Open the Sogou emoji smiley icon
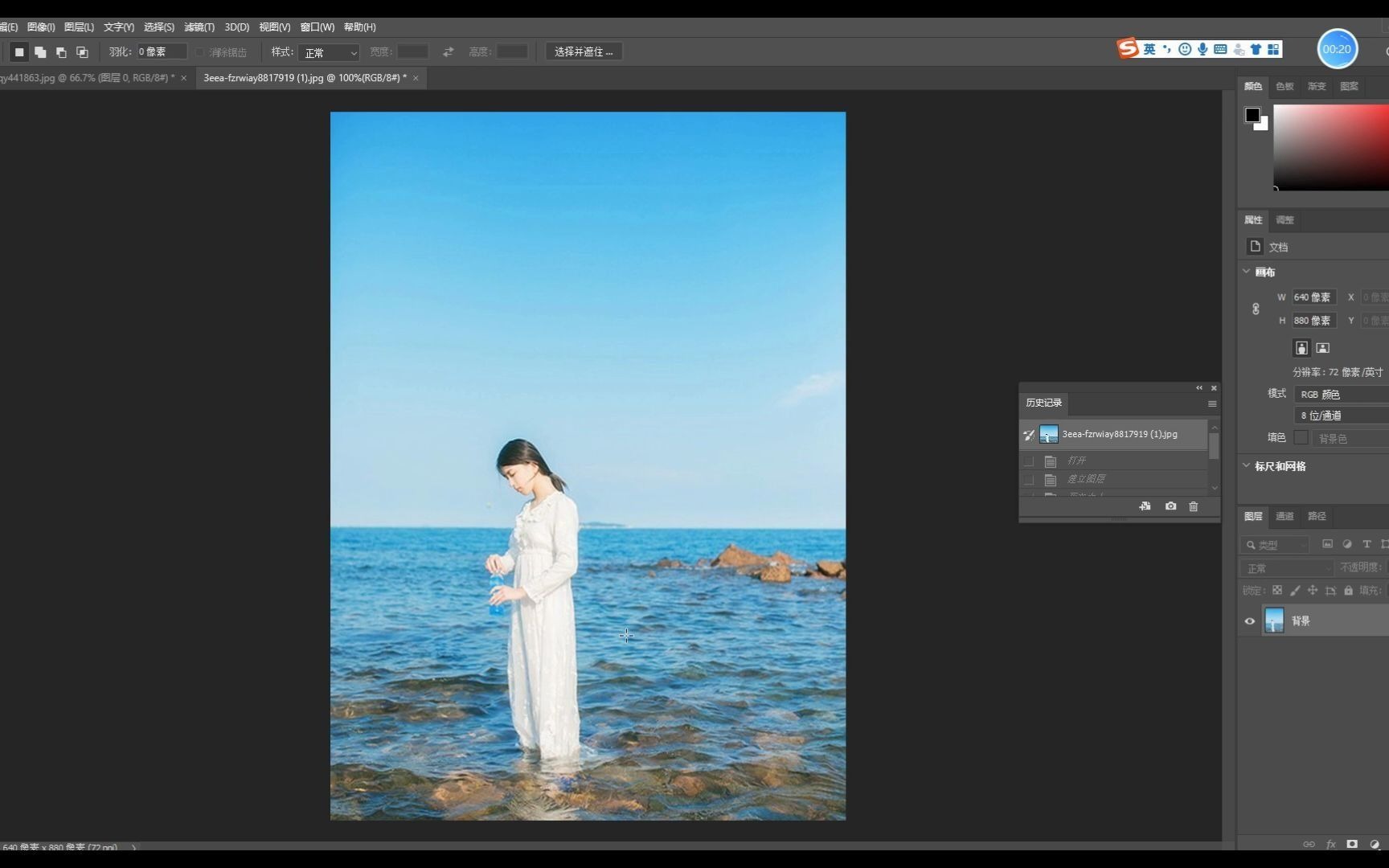Image resolution: width=1389 pixels, height=868 pixels. [1185, 49]
